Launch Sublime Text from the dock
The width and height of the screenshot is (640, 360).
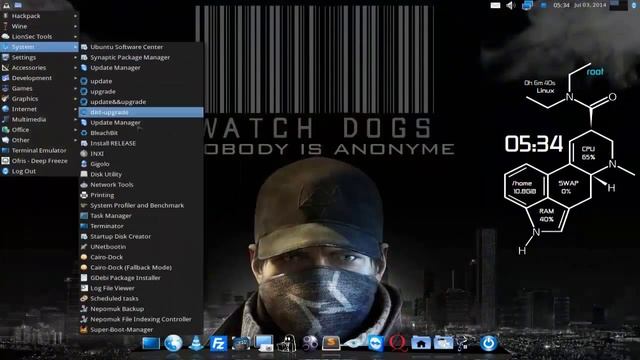[x=331, y=343]
